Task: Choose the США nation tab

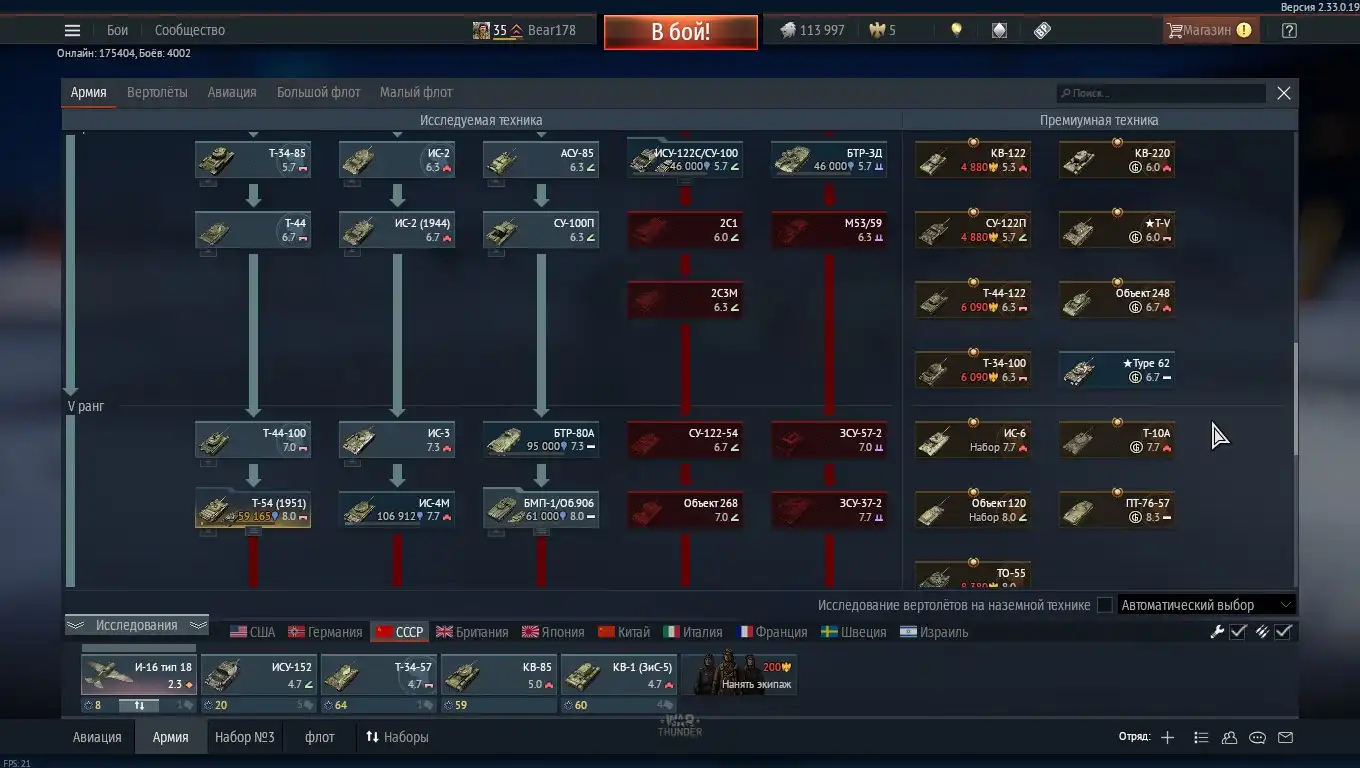Action: [252, 632]
